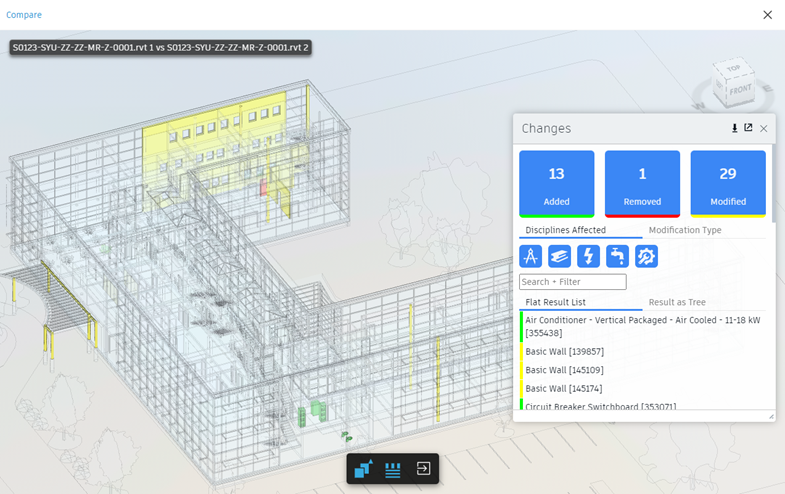Click the Changes panel resize grip corner

[x=771, y=416]
